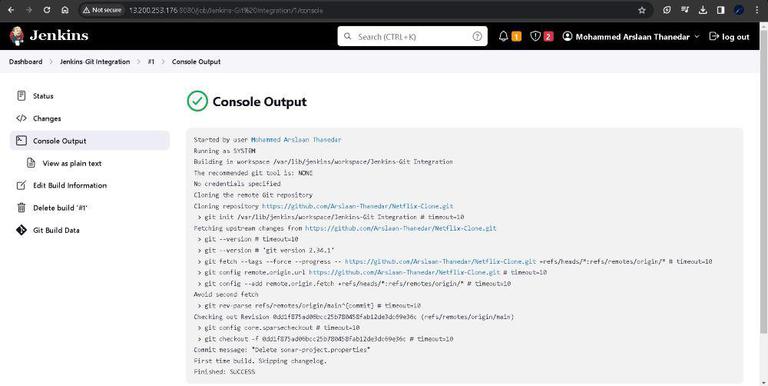Click the plain text file icon
The image size is (768, 386).
click(31, 163)
